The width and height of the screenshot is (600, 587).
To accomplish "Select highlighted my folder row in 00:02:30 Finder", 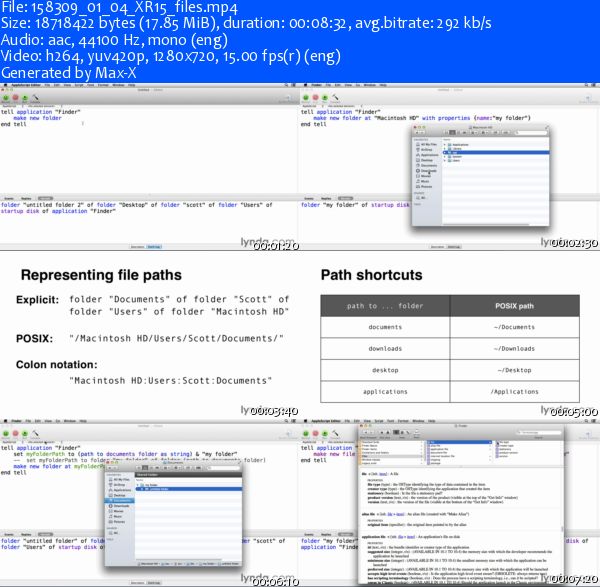I will click(496, 153).
